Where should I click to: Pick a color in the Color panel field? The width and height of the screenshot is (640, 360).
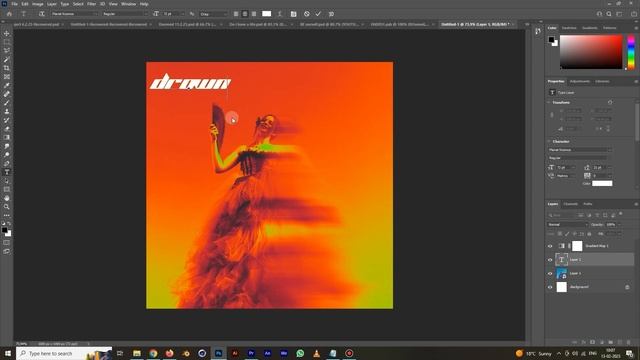pyautogui.click(x=591, y=52)
